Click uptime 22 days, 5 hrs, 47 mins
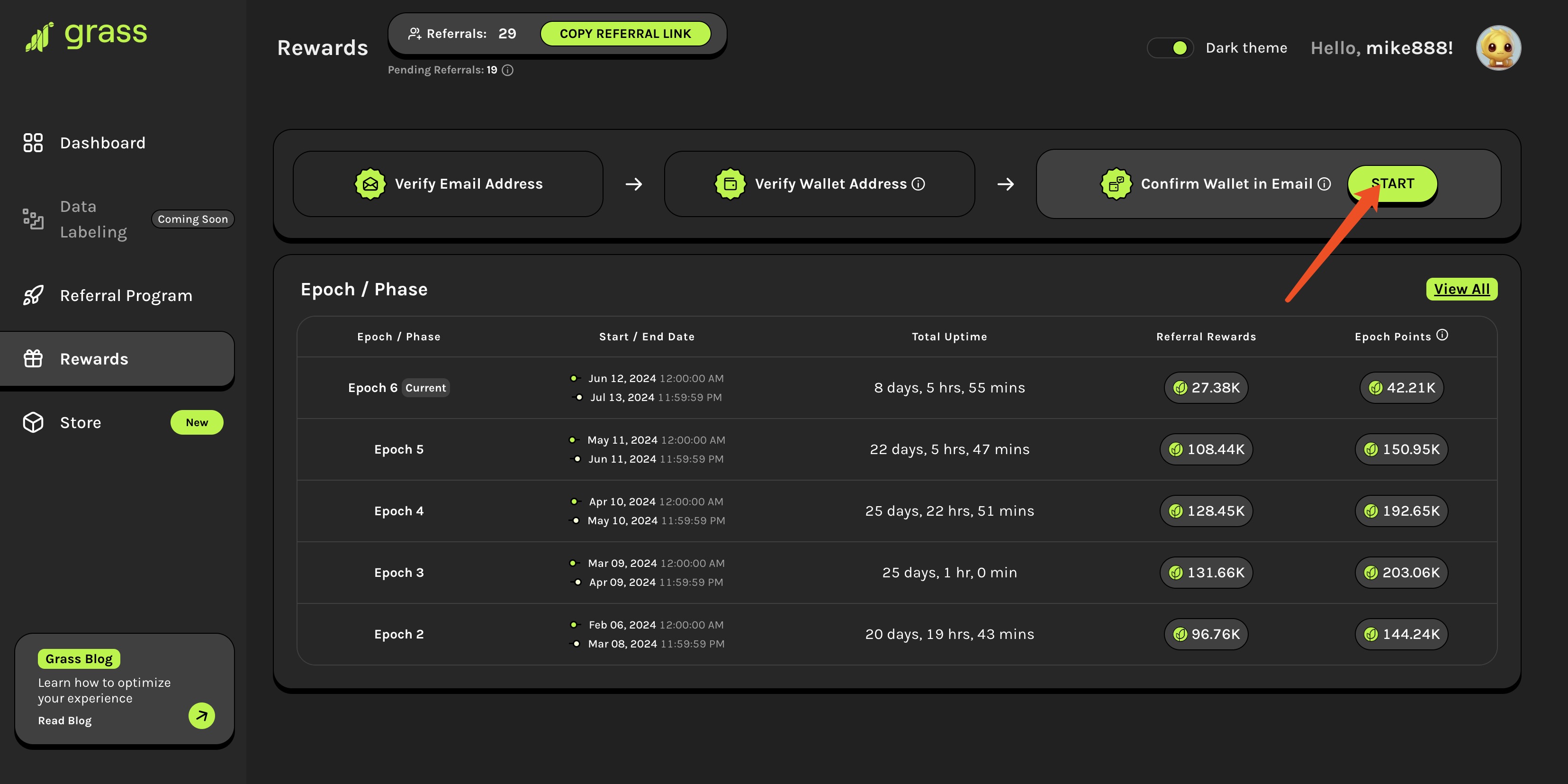1568x784 pixels. click(949, 449)
